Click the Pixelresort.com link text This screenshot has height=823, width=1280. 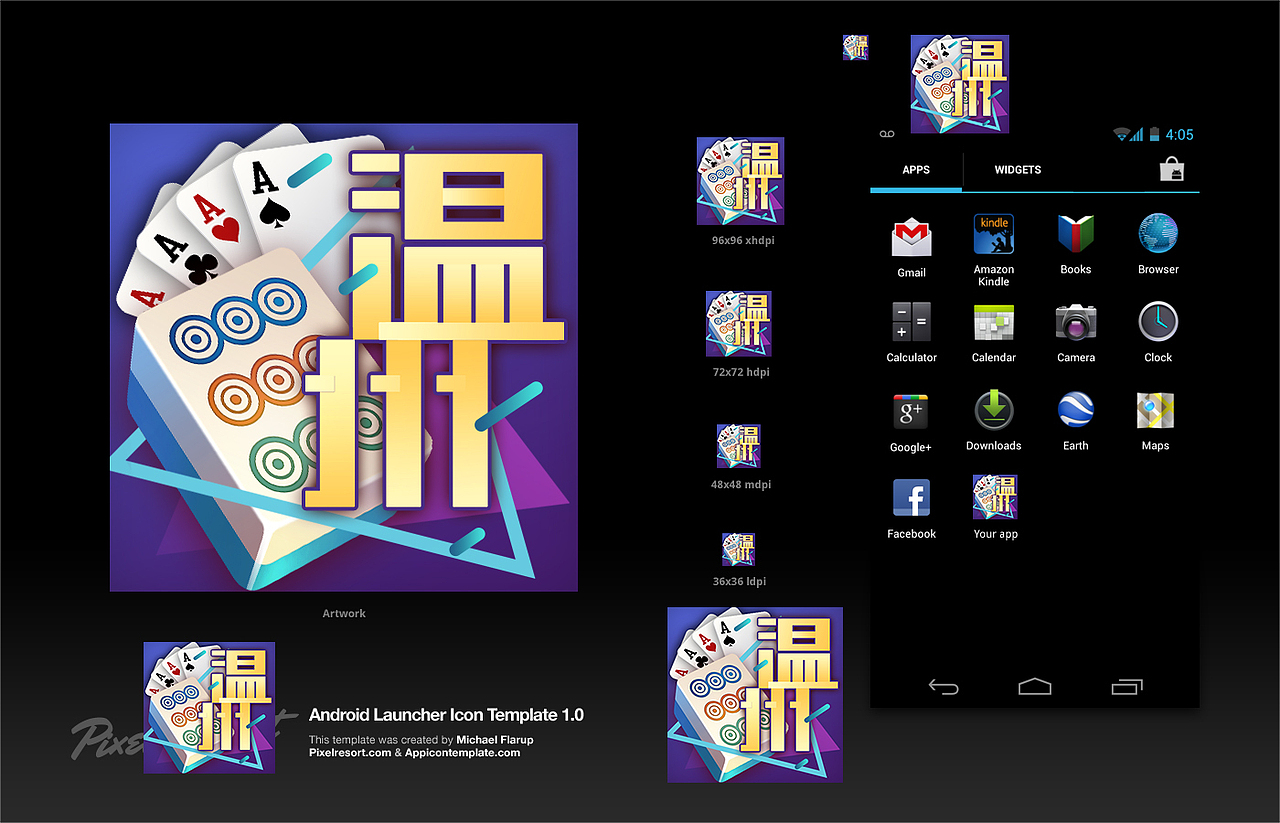[x=350, y=752]
